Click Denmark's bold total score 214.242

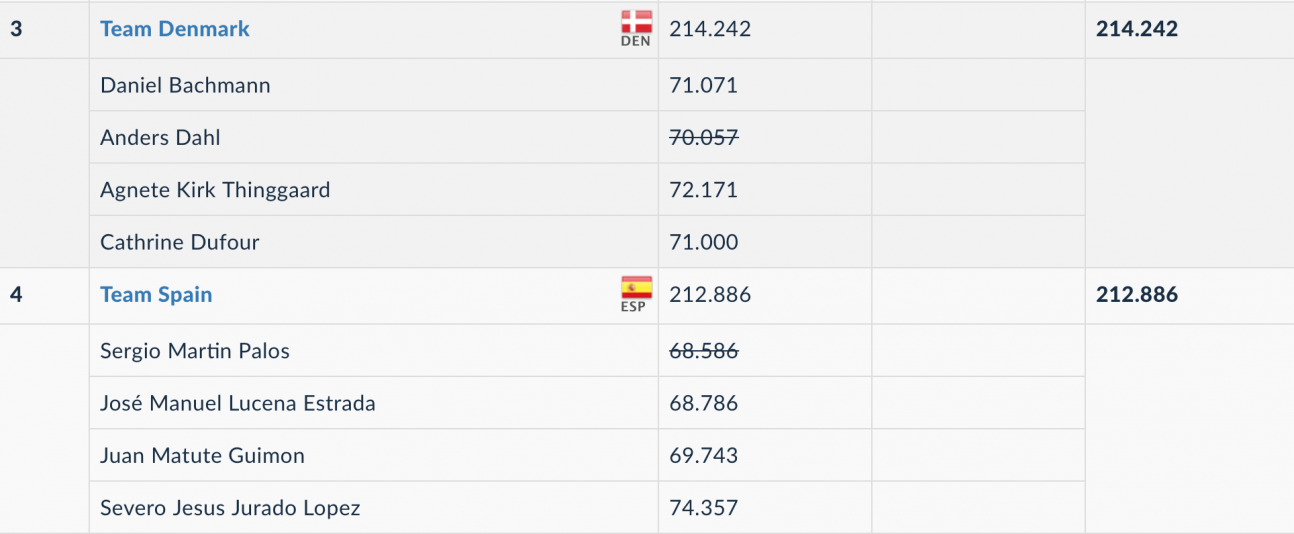coord(1137,29)
